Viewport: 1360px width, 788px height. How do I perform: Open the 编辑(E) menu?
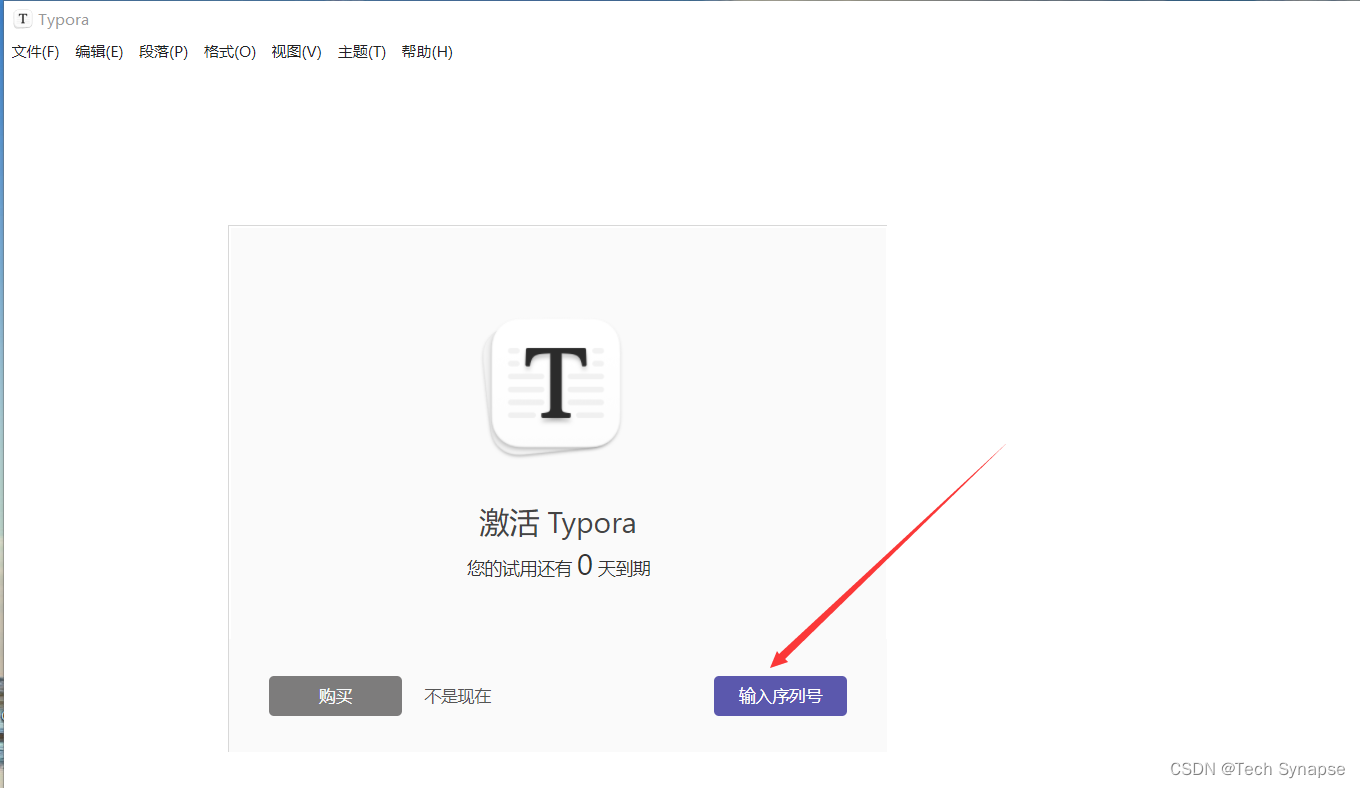pos(99,52)
